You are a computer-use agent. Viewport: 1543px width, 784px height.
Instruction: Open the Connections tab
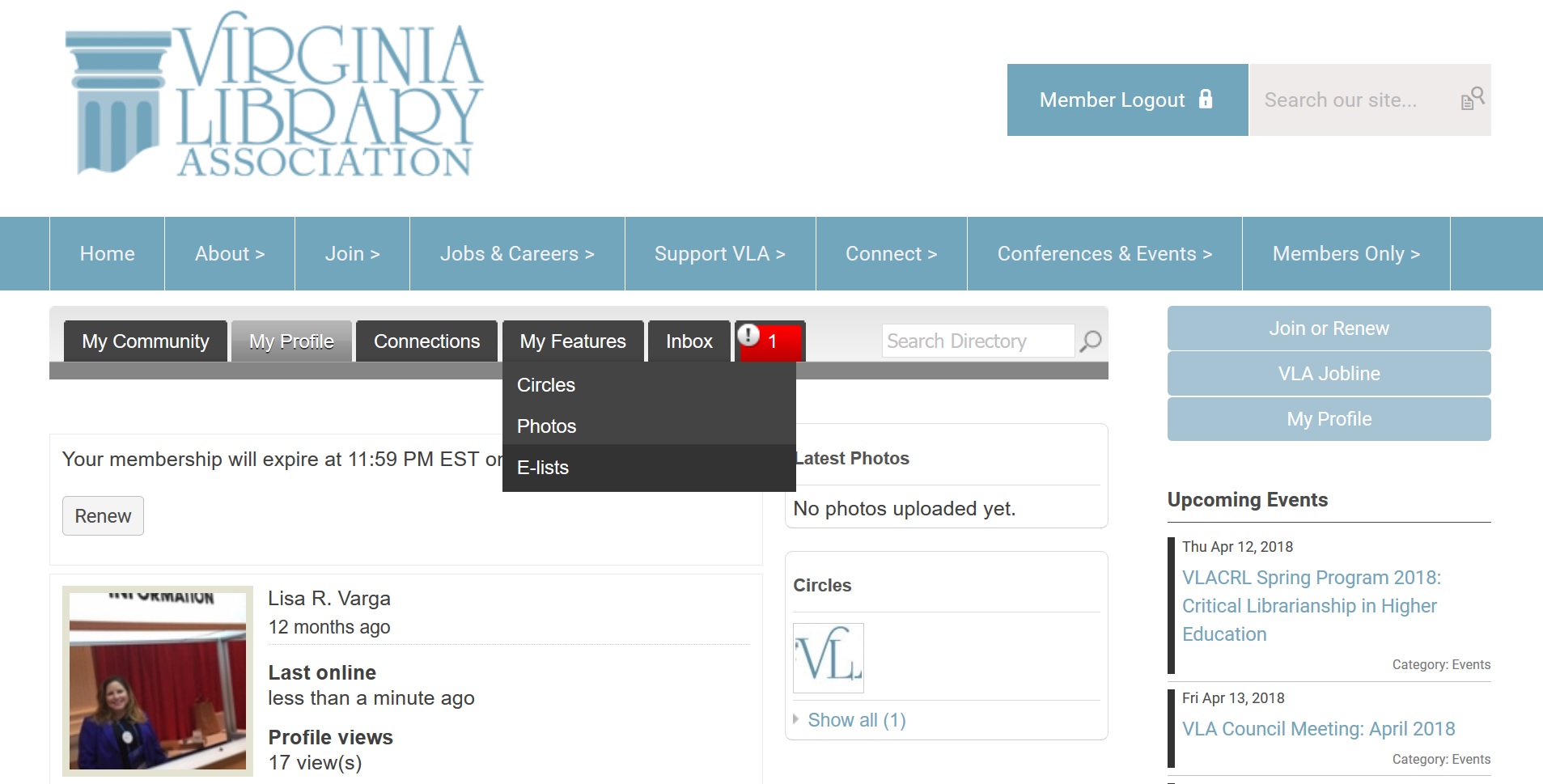[x=426, y=341]
